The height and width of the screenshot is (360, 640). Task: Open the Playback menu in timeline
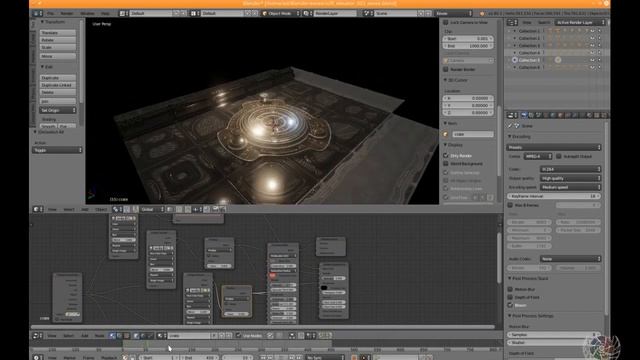109,358
